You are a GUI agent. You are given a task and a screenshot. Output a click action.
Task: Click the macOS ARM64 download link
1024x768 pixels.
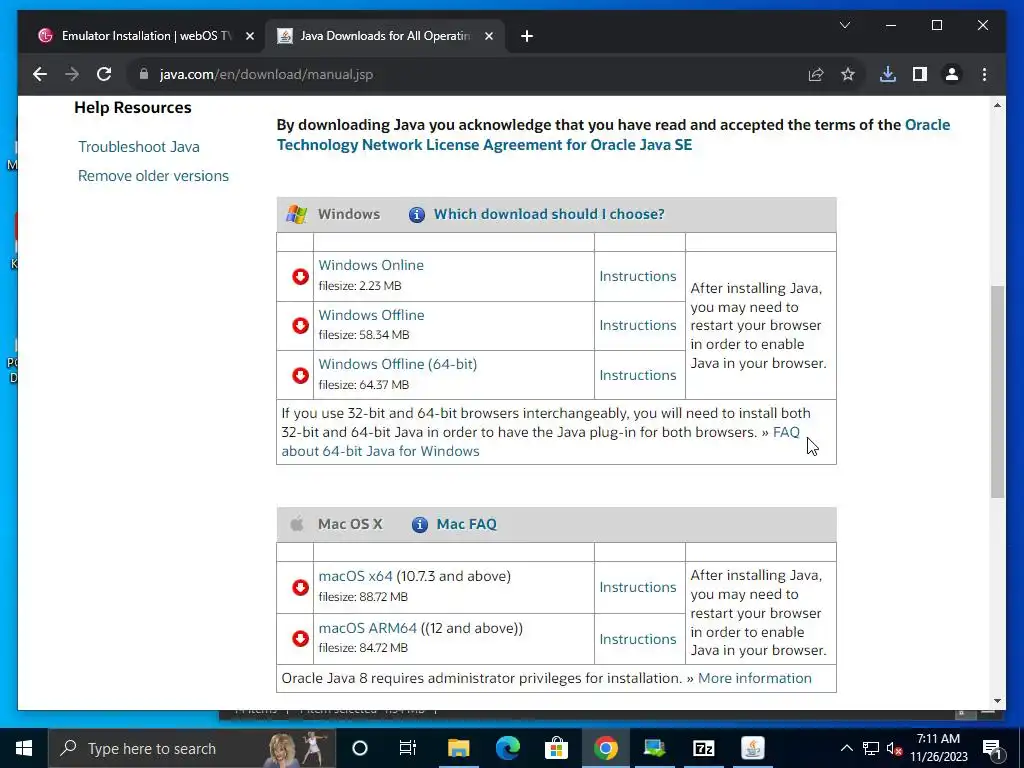tap(368, 628)
